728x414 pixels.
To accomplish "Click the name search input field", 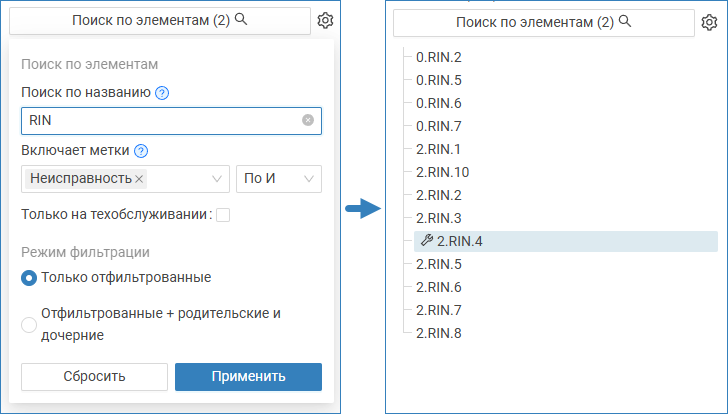I will [x=160, y=121].
